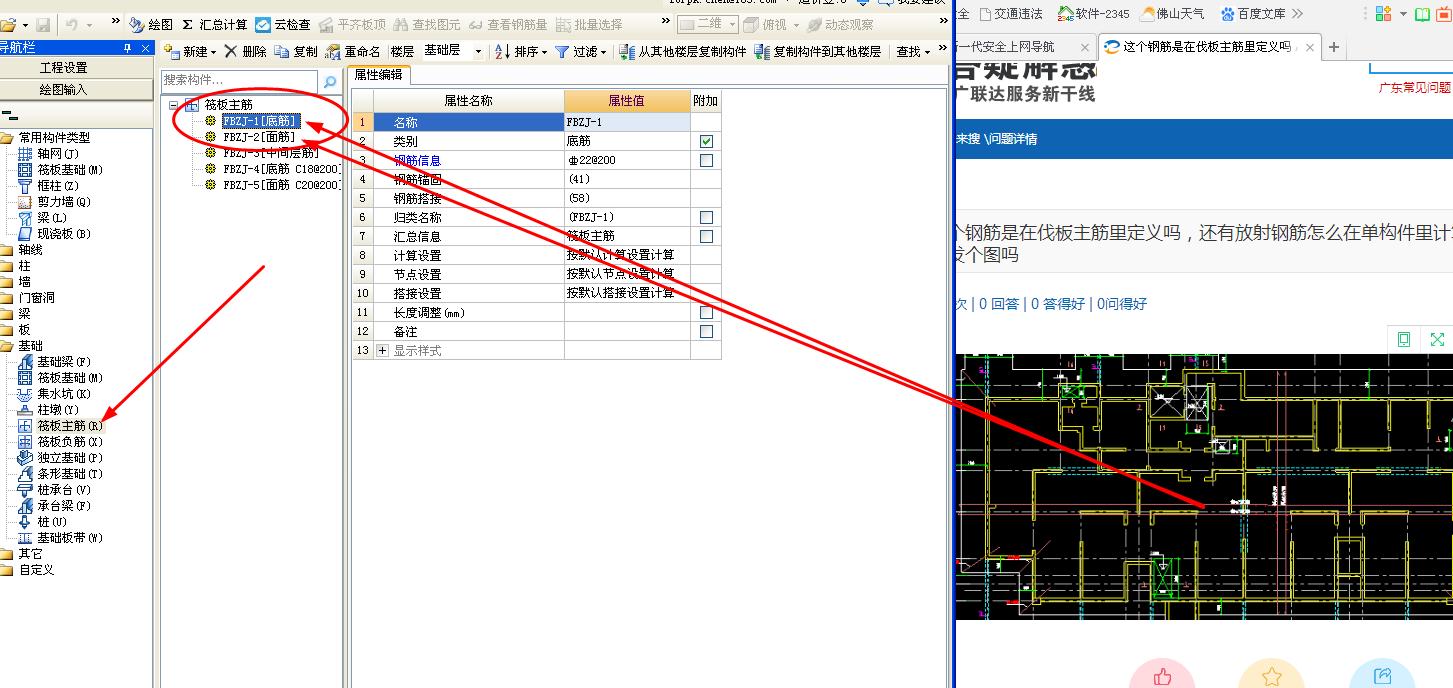Viewport: 1453px width, 688px height.
Task: Open the 过滤 filter dropdown
Action: [581, 51]
